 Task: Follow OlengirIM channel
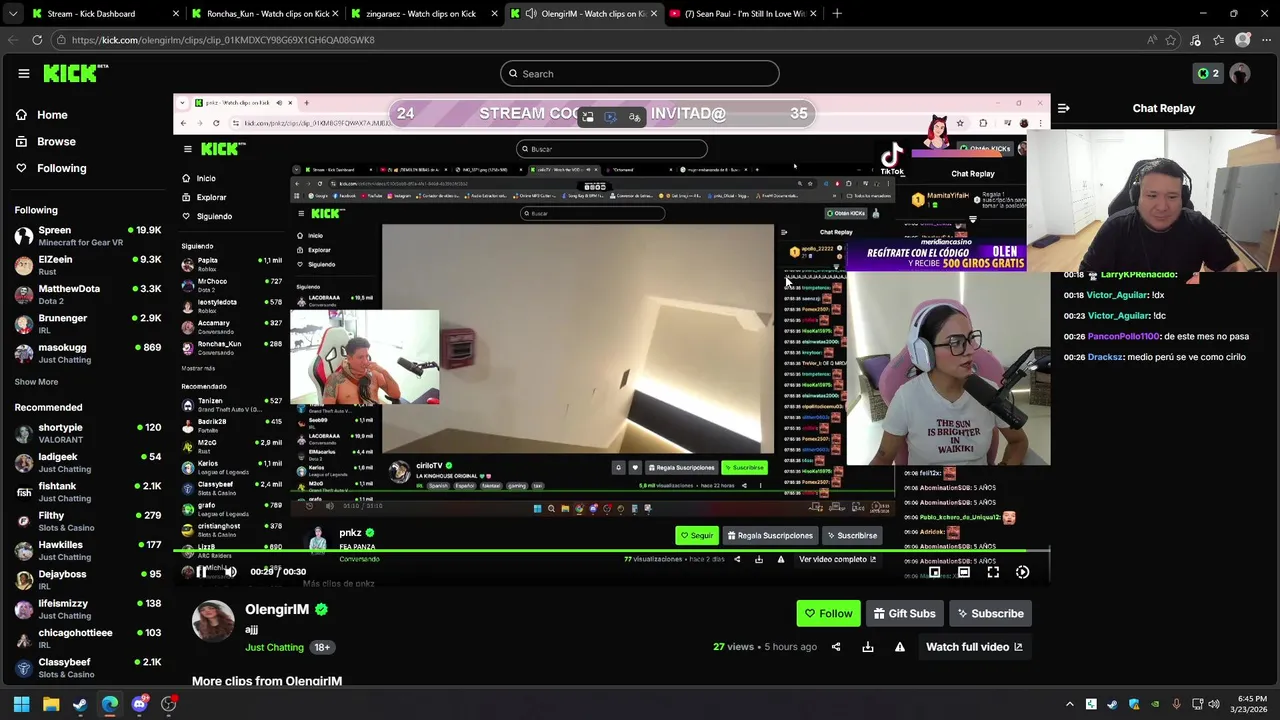(829, 614)
